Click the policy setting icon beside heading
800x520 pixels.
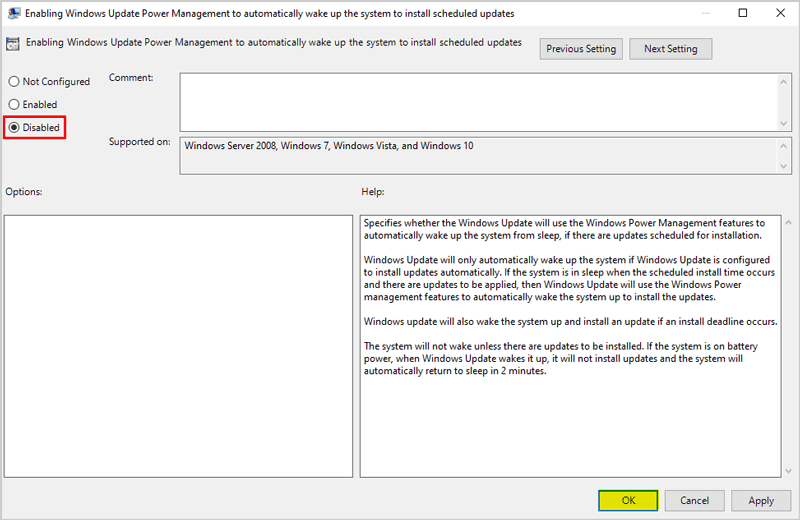coord(13,44)
